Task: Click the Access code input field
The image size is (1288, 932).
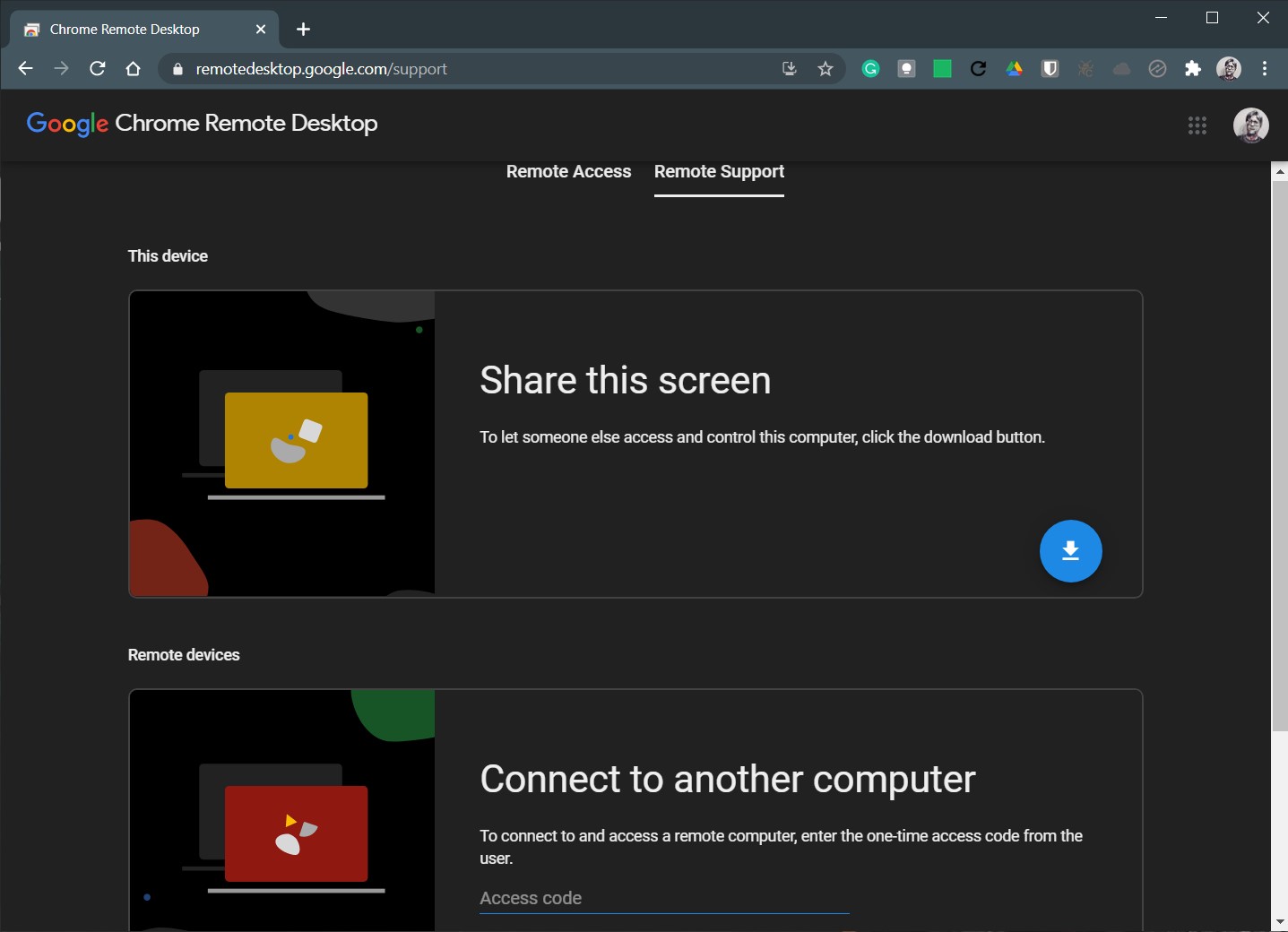Action: click(x=663, y=898)
